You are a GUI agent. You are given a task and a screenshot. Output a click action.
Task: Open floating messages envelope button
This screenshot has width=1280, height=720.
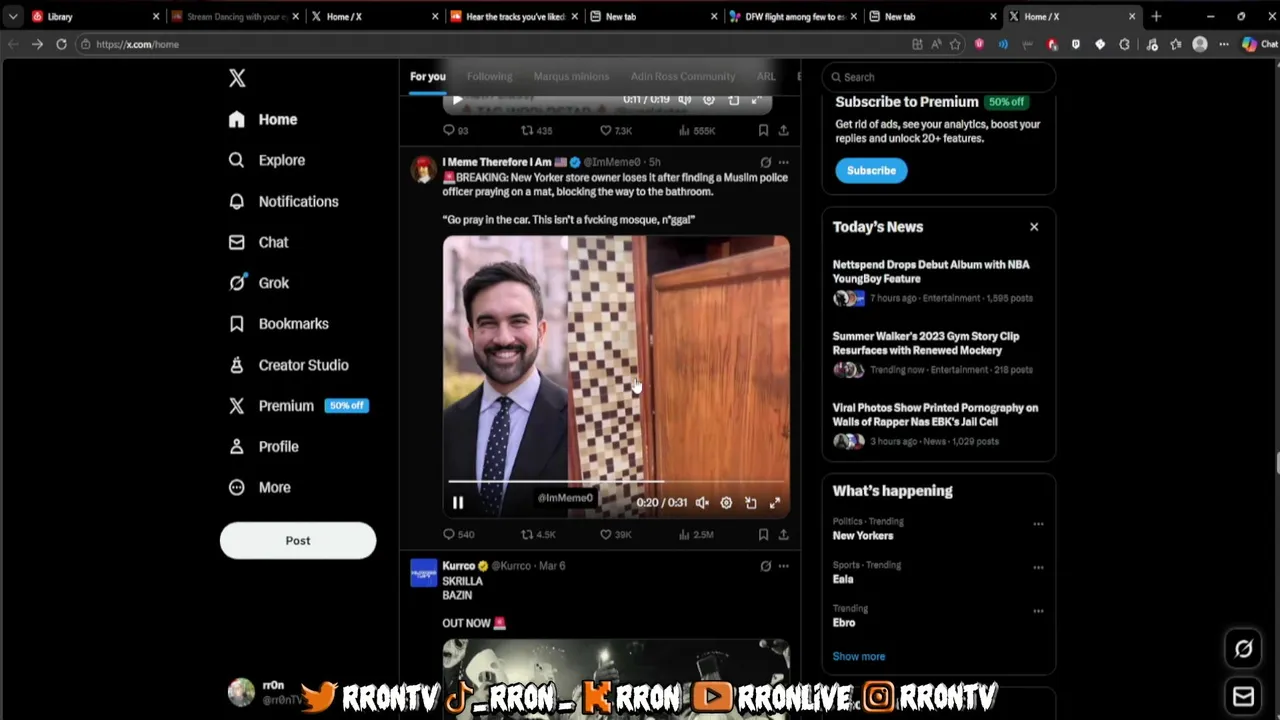click(1243, 696)
